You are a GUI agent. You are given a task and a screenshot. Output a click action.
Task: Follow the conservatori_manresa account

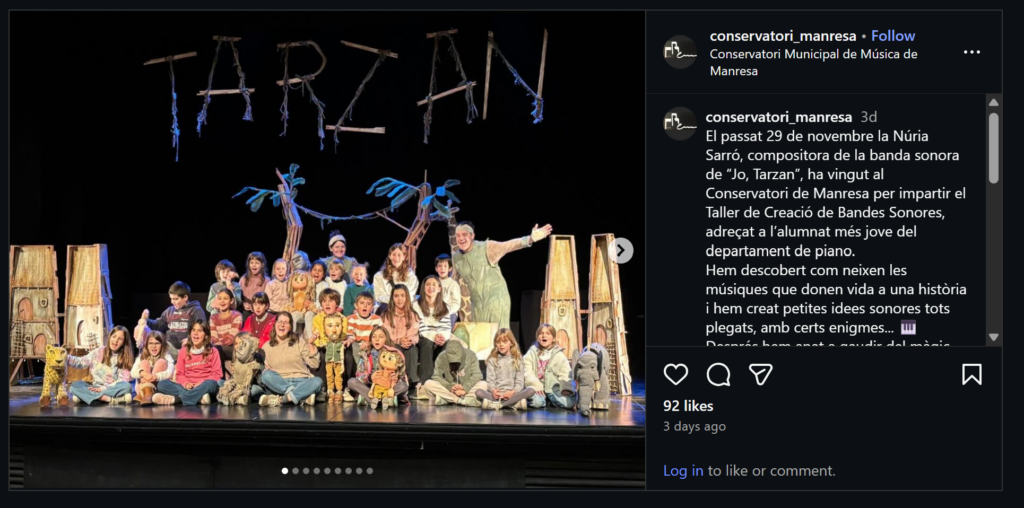(893, 36)
